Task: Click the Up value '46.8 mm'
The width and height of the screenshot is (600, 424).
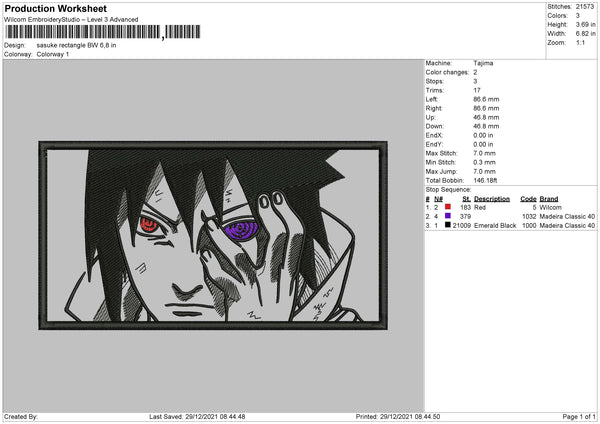Action: tap(486, 117)
